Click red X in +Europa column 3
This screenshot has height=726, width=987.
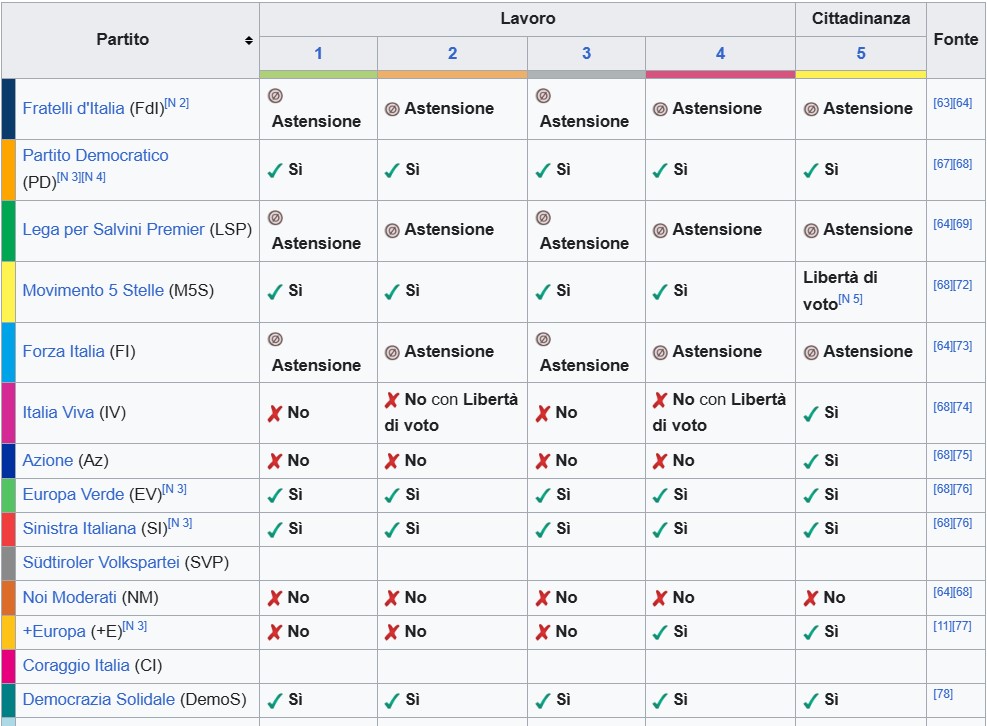[x=543, y=632]
